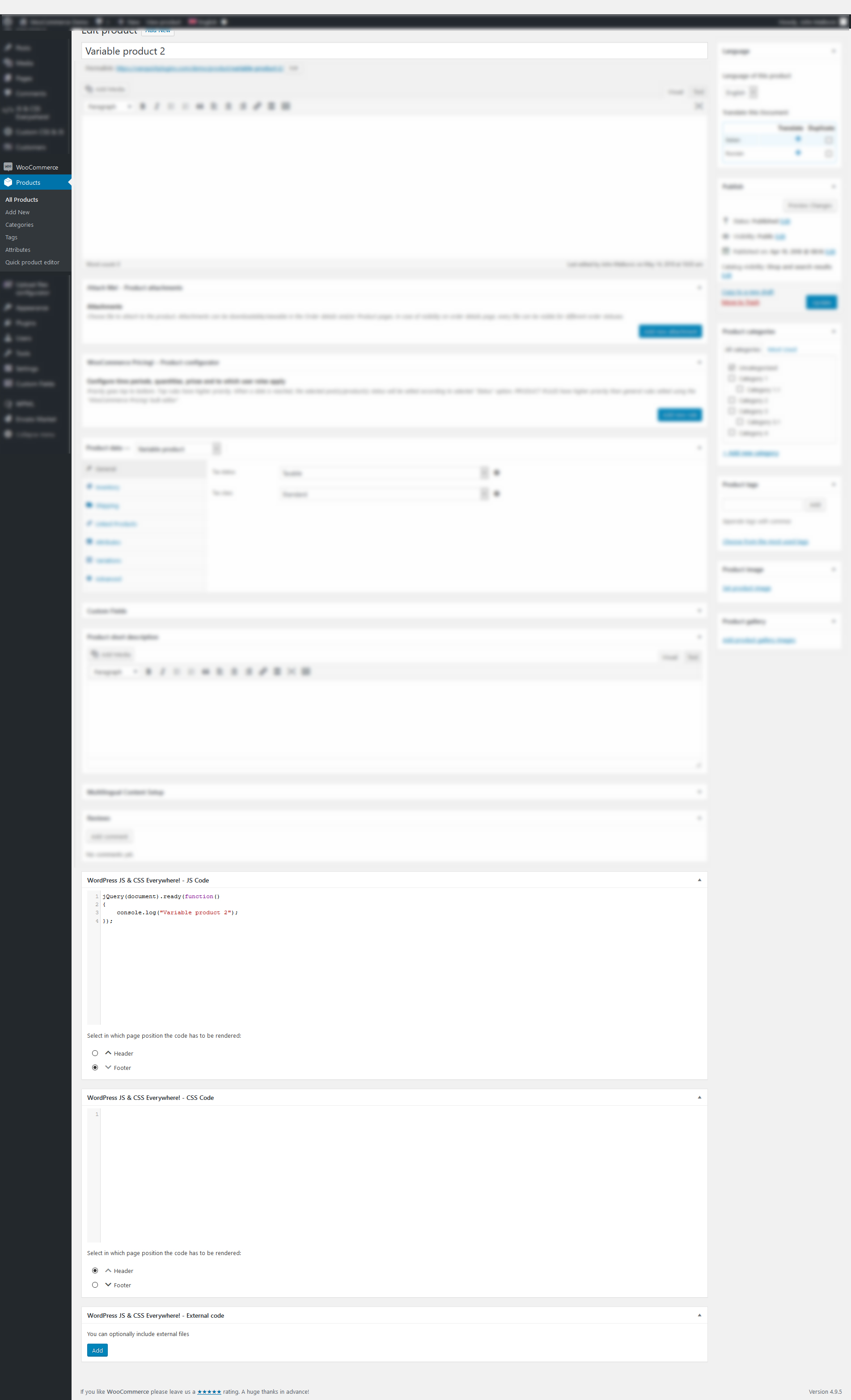Select Header radio in JS Code panel

pos(95,1053)
